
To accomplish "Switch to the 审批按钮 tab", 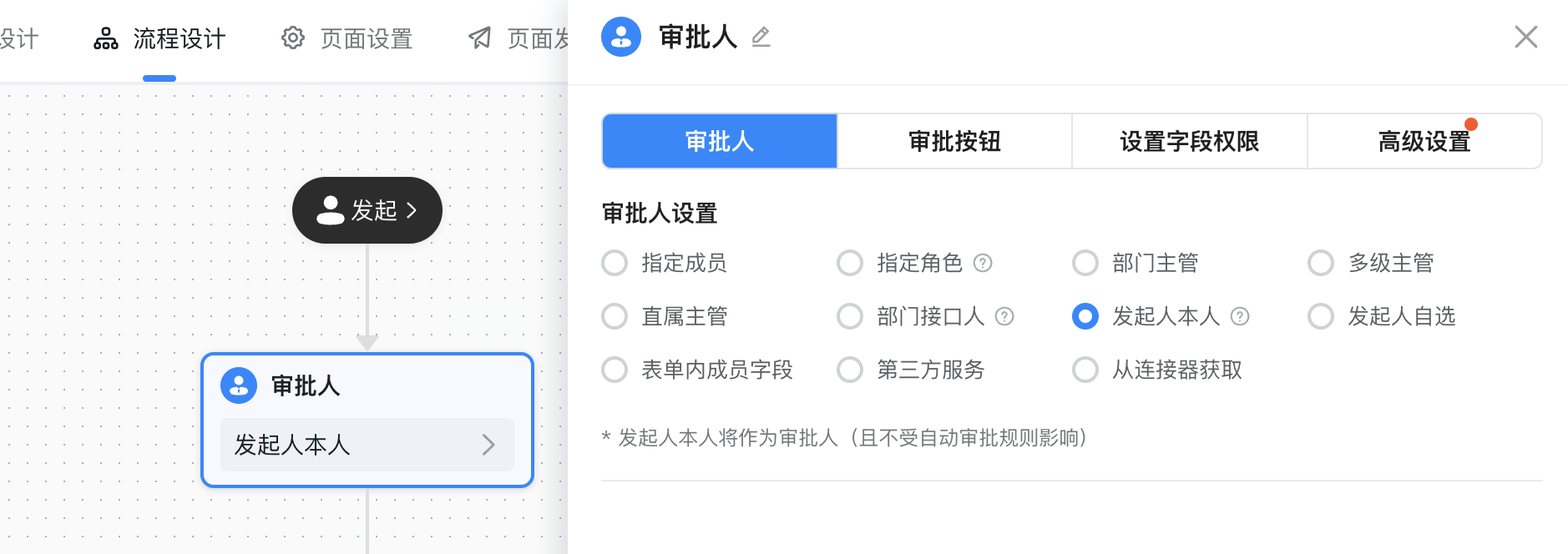I will [954, 141].
